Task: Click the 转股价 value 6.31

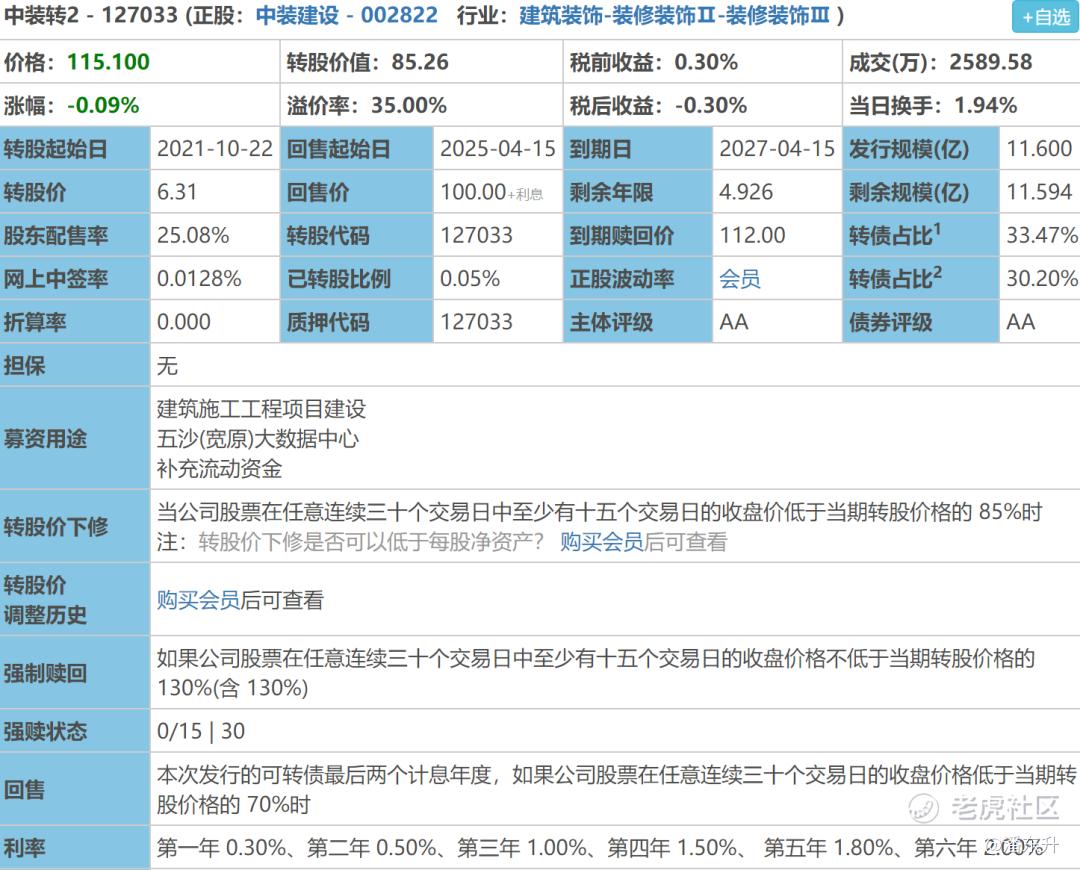Action: pos(177,192)
